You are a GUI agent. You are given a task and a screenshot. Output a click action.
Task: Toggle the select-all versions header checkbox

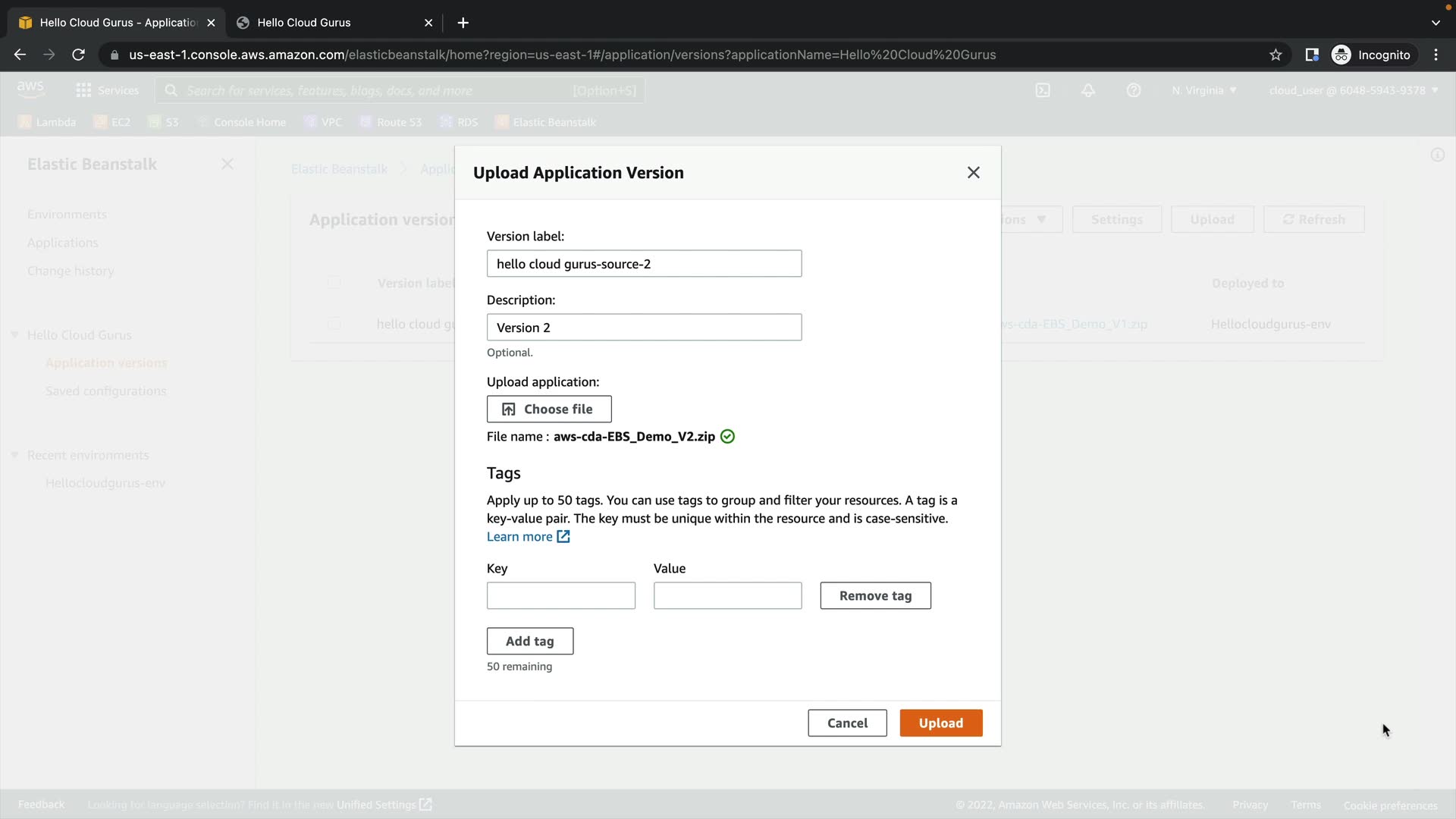pyautogui.click(x=334, y=283)
